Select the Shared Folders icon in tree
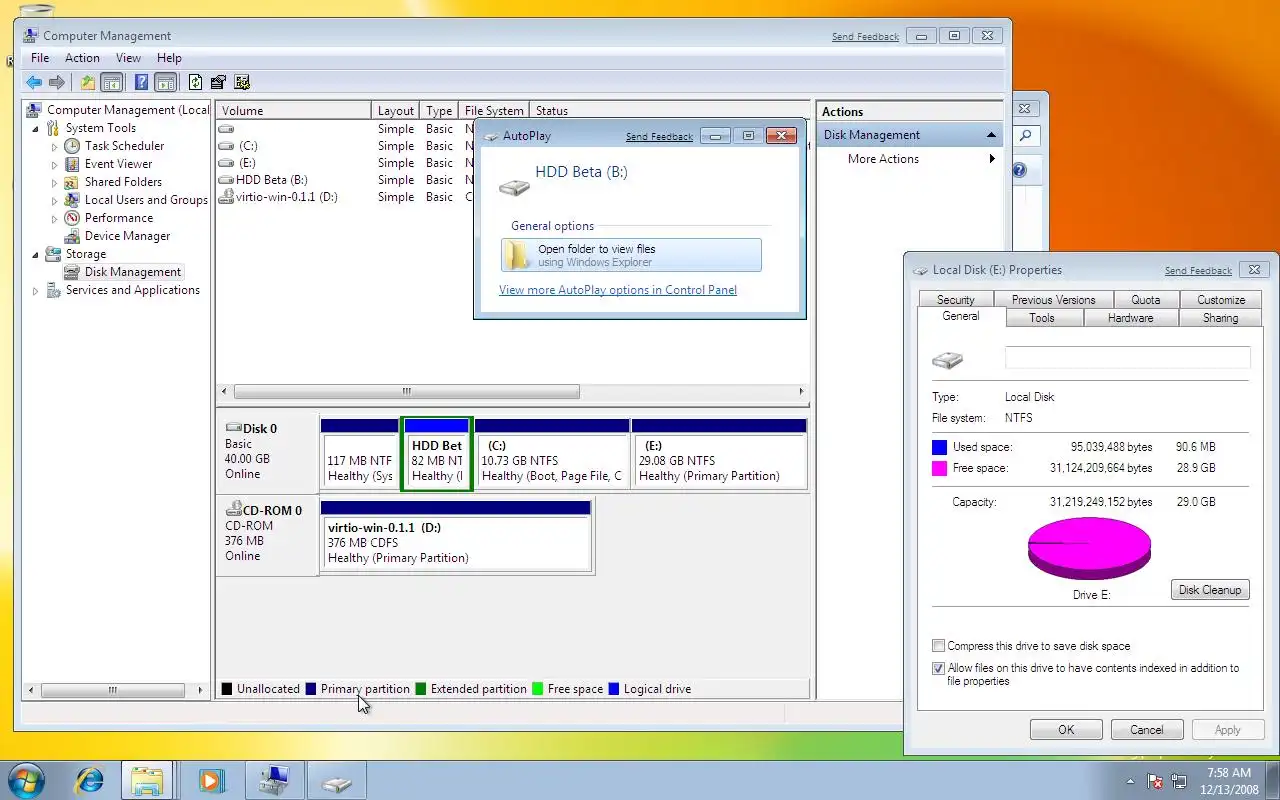Viewport: 1280px width, 800px height. (x=72, y=182)
